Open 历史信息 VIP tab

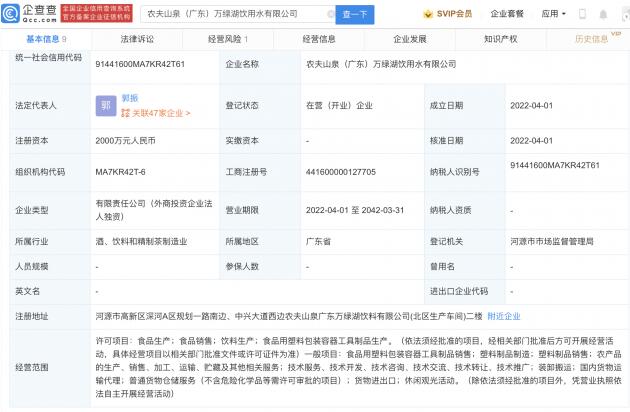pyautogui.click(x=592, y=39)
